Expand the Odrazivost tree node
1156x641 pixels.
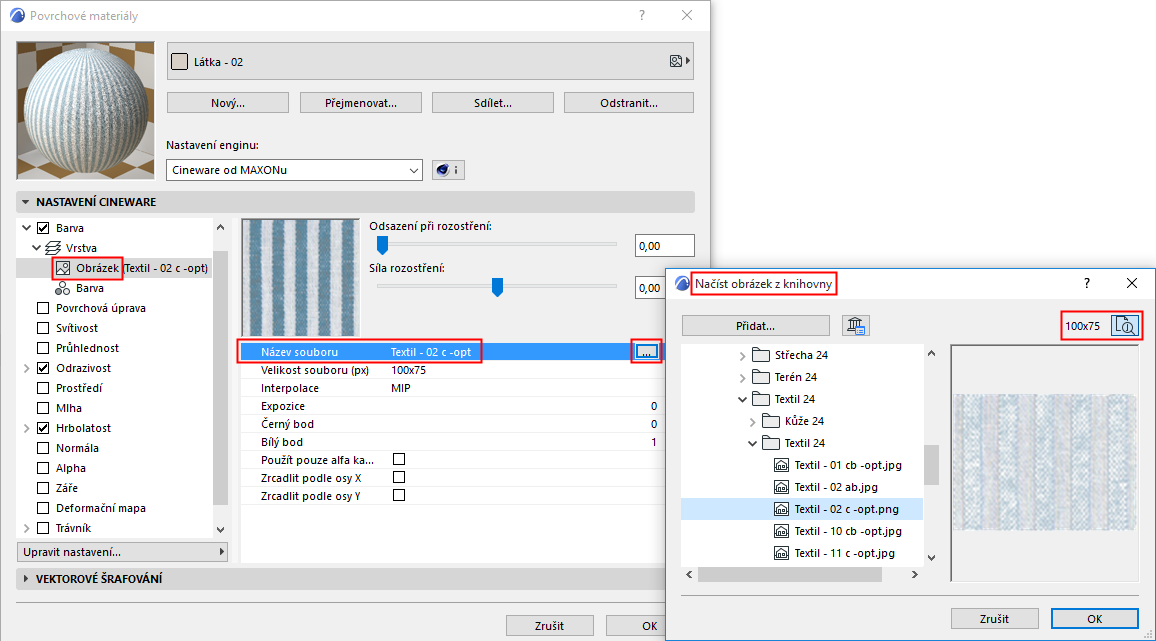click(x=27, y=367)
